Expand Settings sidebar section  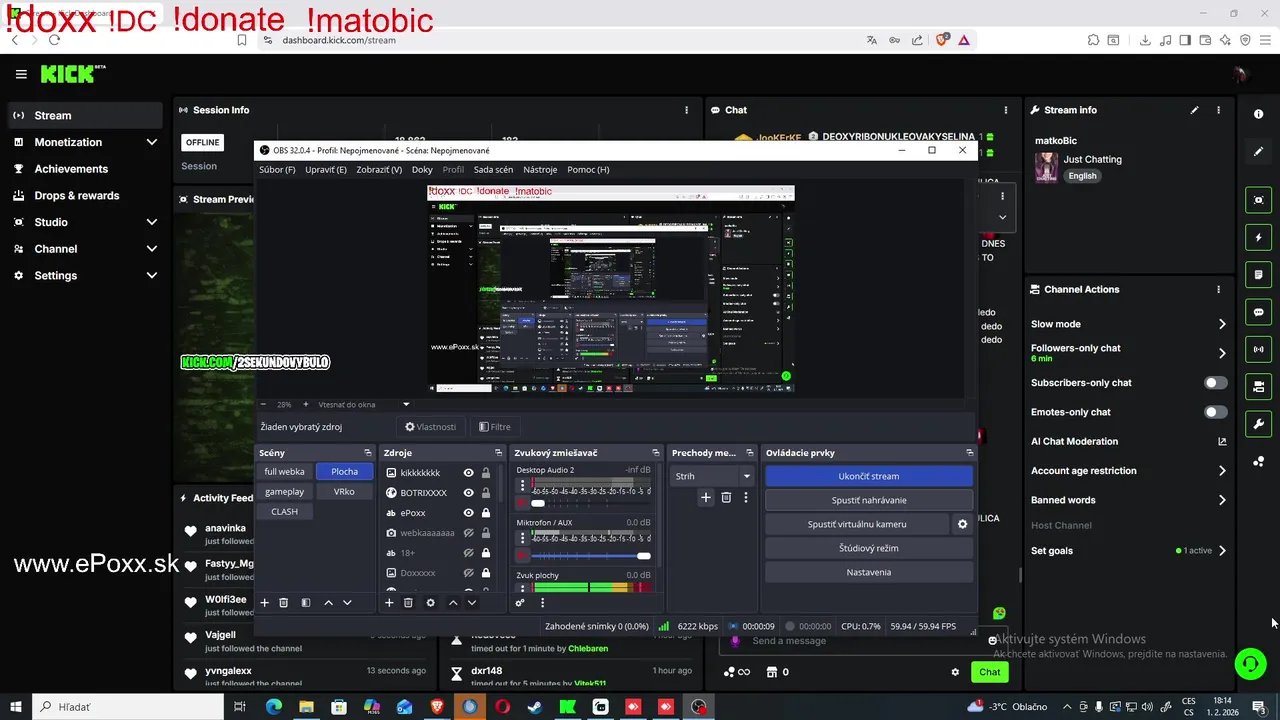152,275
